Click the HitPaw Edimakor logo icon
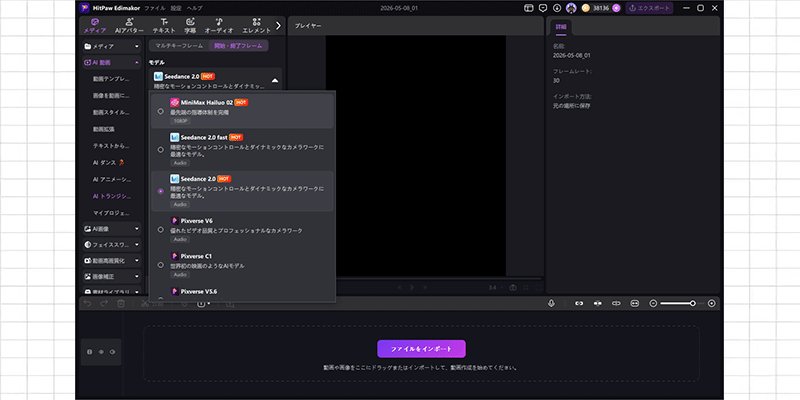800x400 pixels. pyautogui.click(x=84, y=8)
